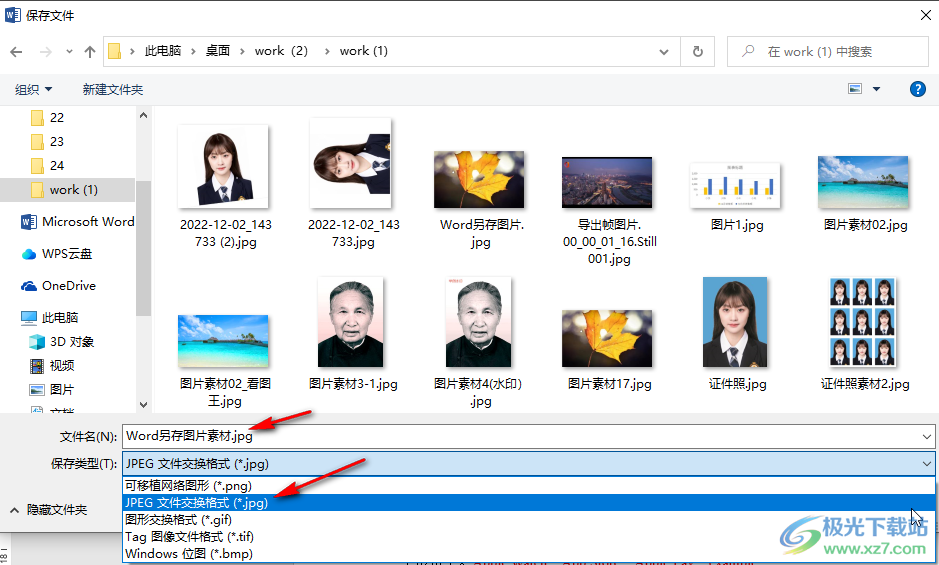Collapse folders with 隐藏文件夹
This screenshot has width=939, height=565.
(x=49, y=510)
